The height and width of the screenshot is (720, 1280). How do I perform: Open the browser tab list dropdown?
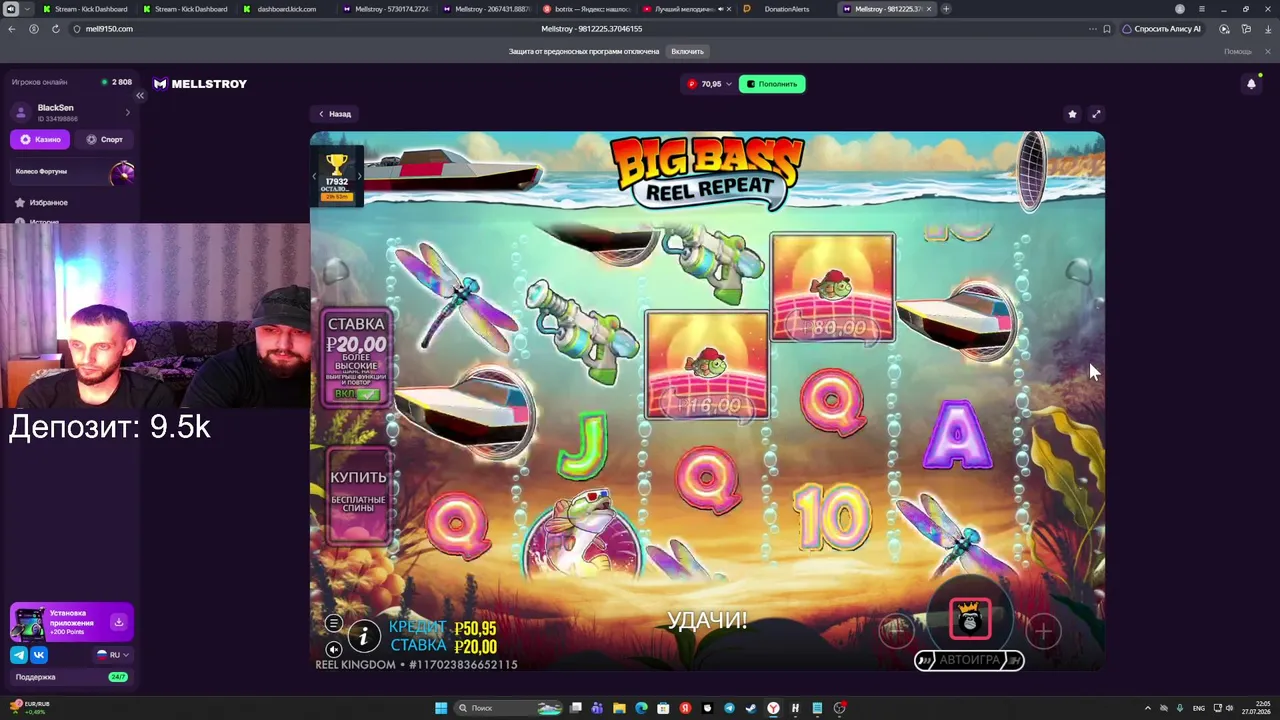click(26, 9)
